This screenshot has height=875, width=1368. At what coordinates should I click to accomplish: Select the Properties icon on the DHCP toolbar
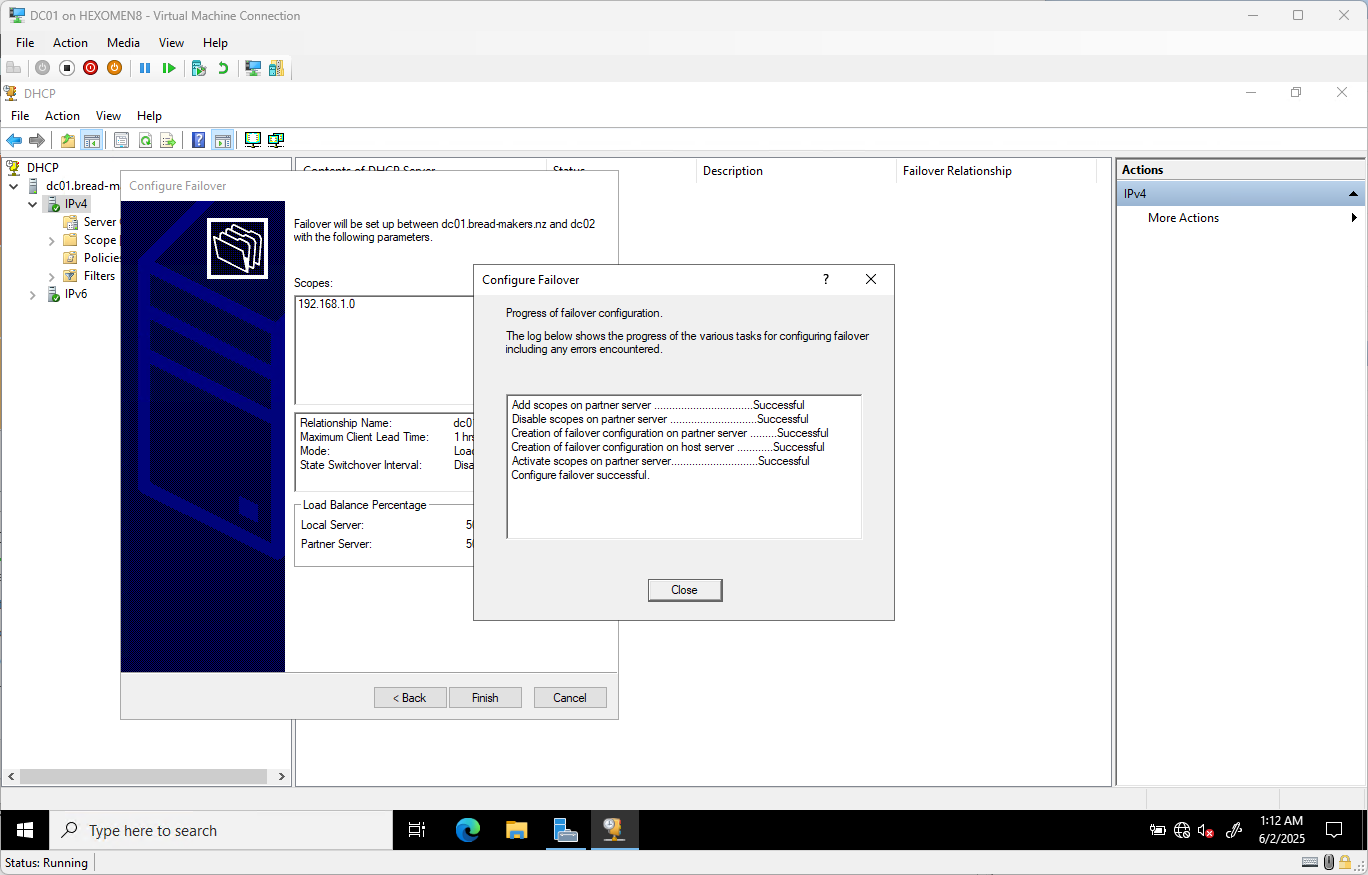122,140
